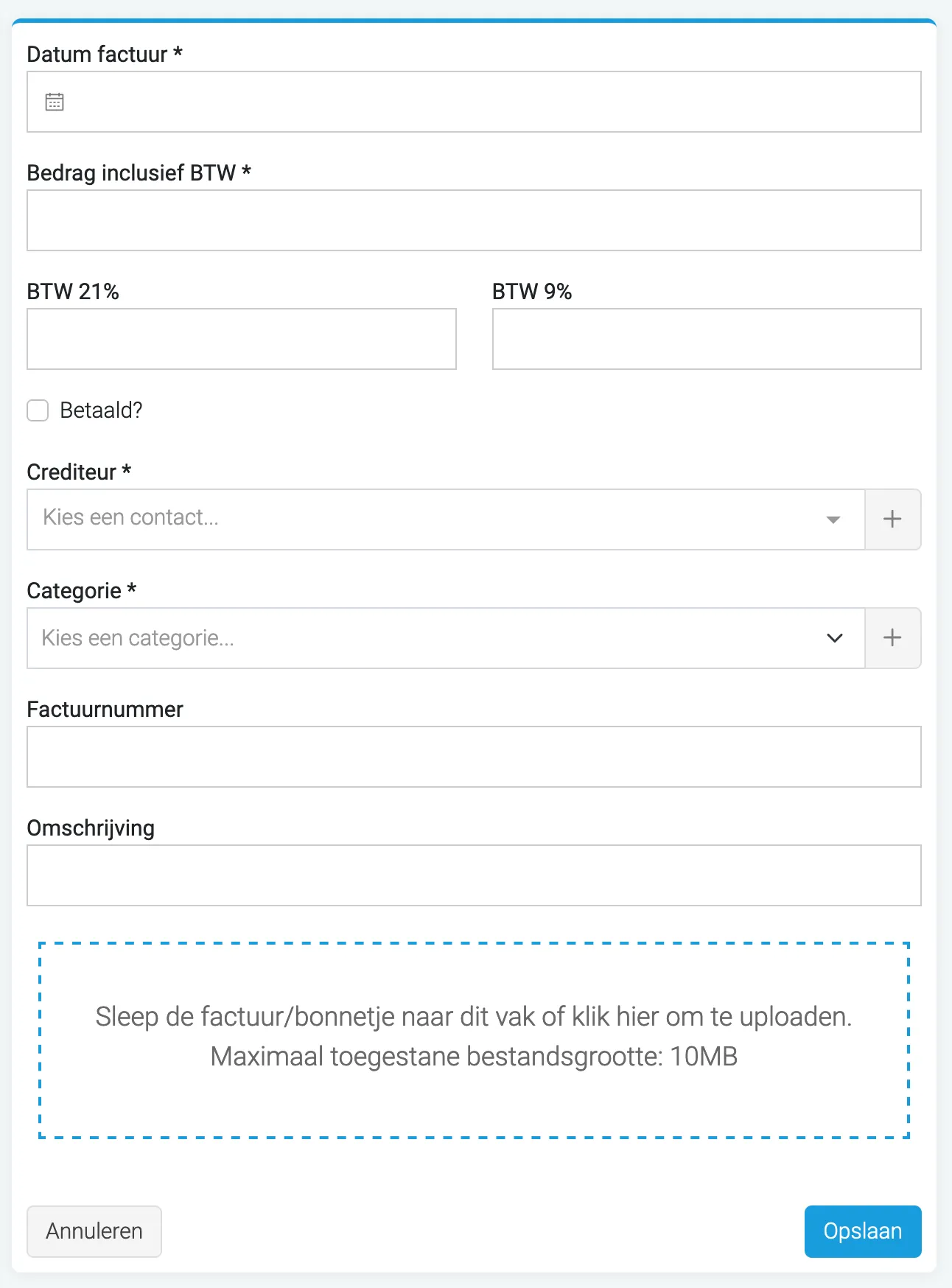Image resolution: width=952 pixels, height=1288 pixels.
Task: Click into Bedrag inclusief BTW field
Action: coord(474,220)
